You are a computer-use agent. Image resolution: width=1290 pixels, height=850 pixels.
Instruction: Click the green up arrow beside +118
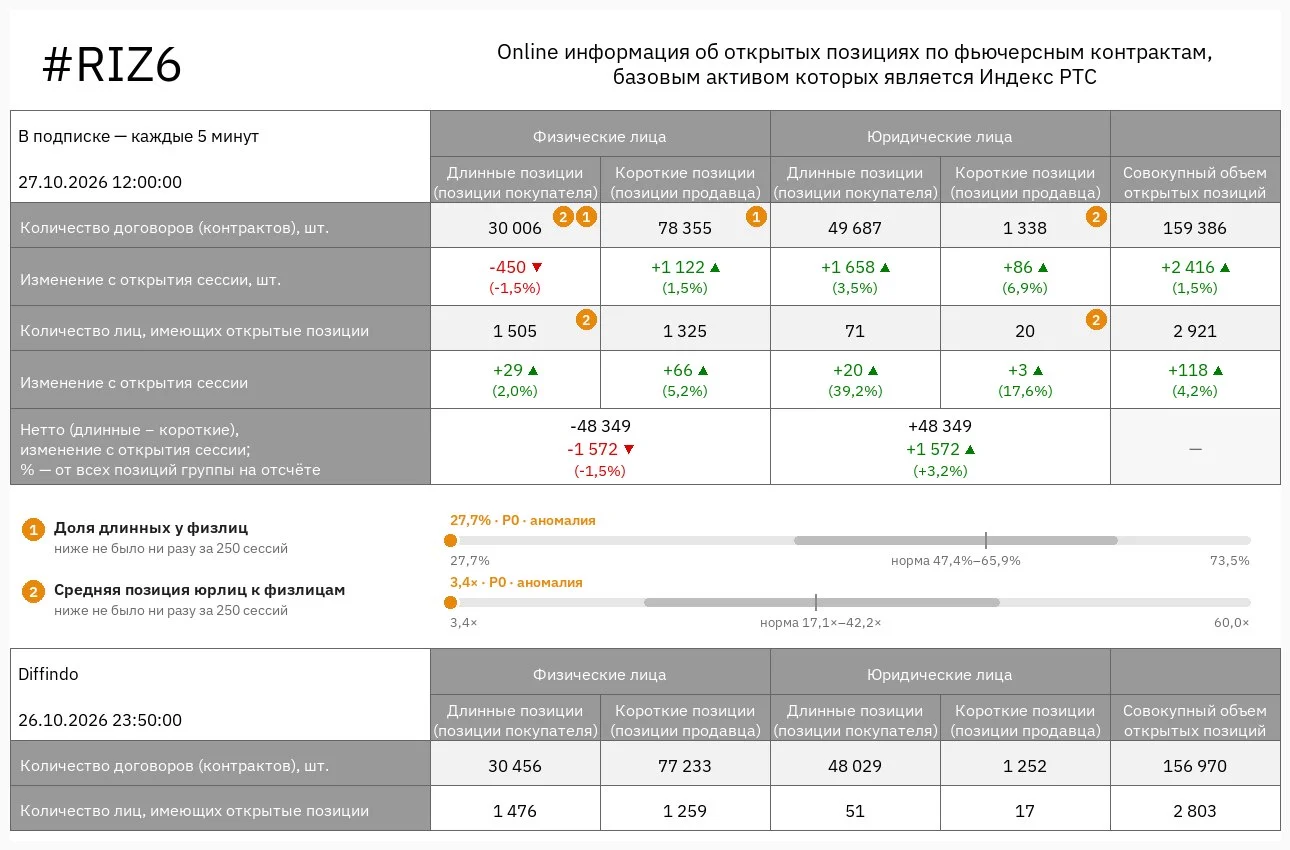[1218, 371]
